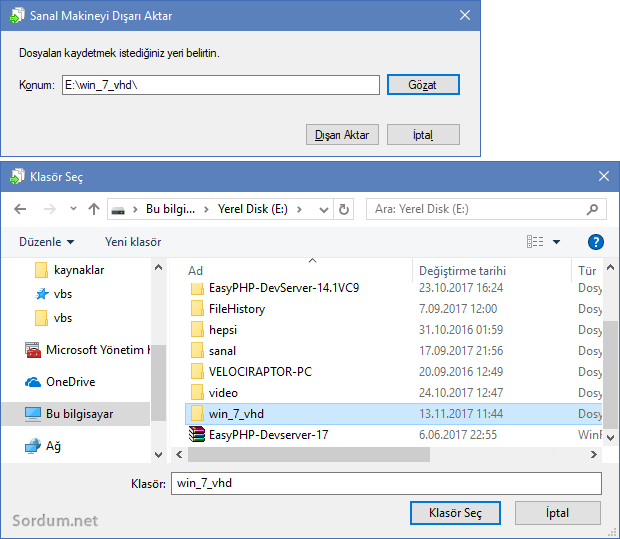Click the Dışarı Aktar button
Screen dimensions: 620x539
point(342,135)
